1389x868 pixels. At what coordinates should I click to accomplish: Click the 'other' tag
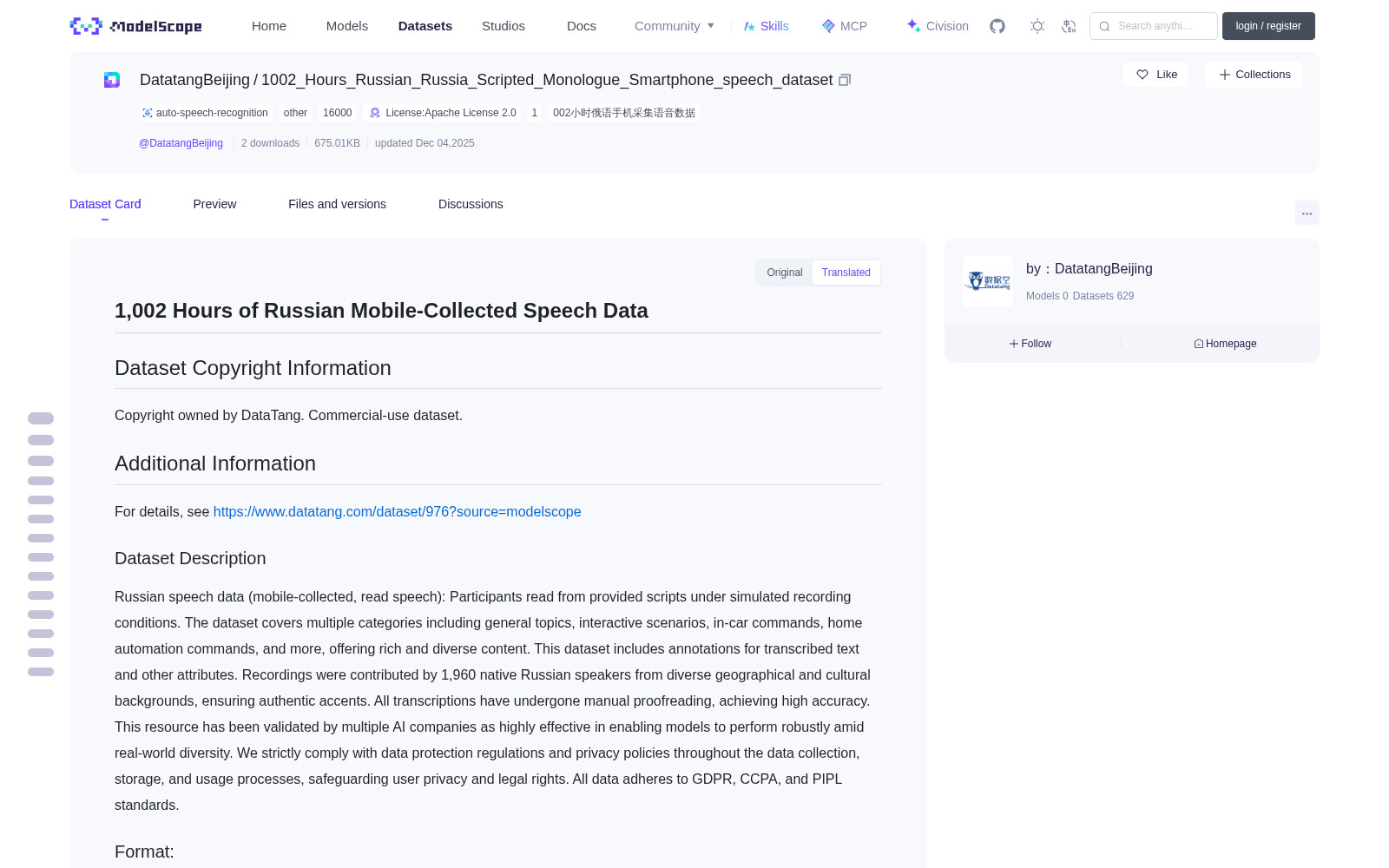[295, 113]
